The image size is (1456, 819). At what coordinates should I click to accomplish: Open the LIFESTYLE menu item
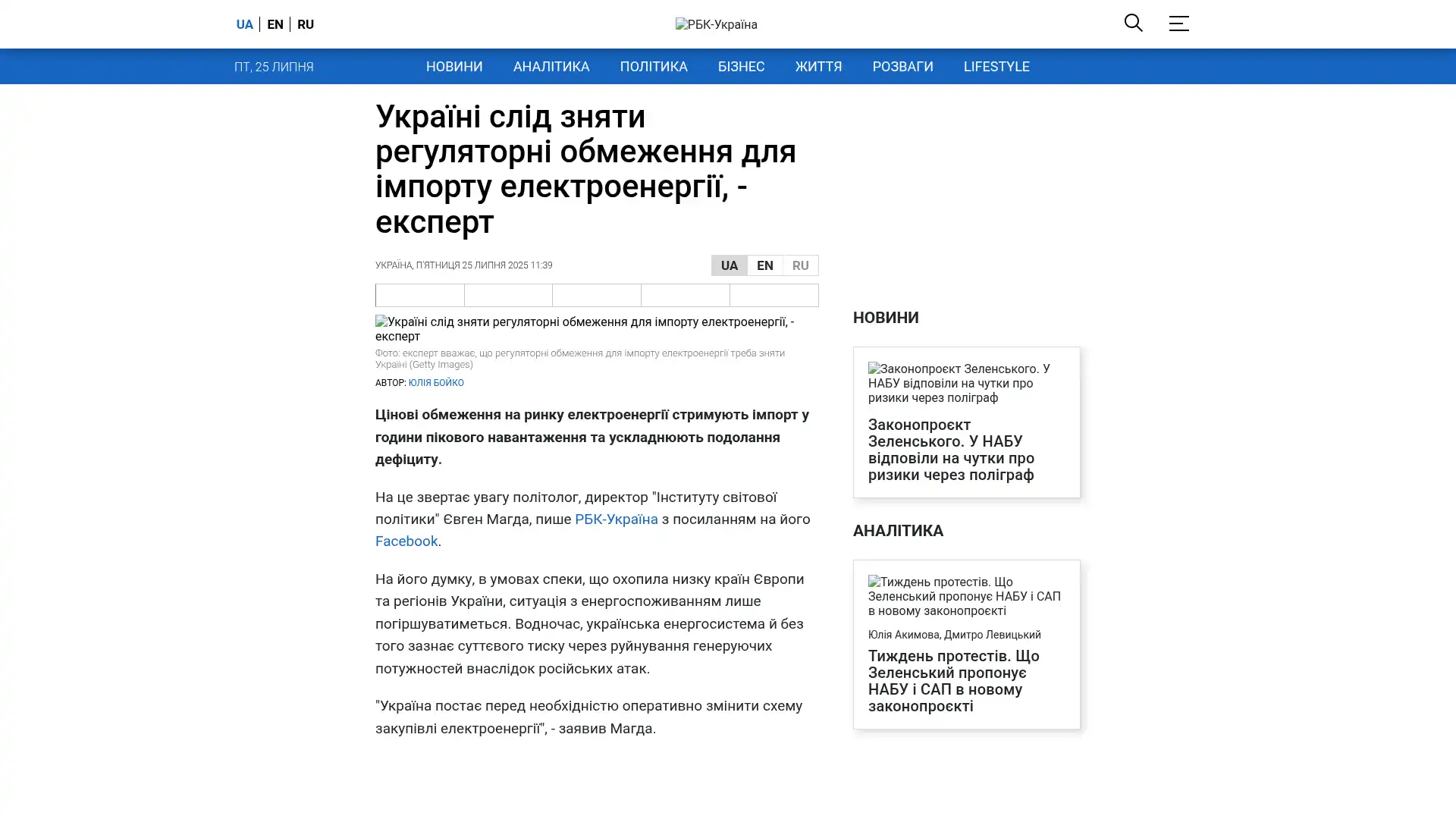[996, 67]
